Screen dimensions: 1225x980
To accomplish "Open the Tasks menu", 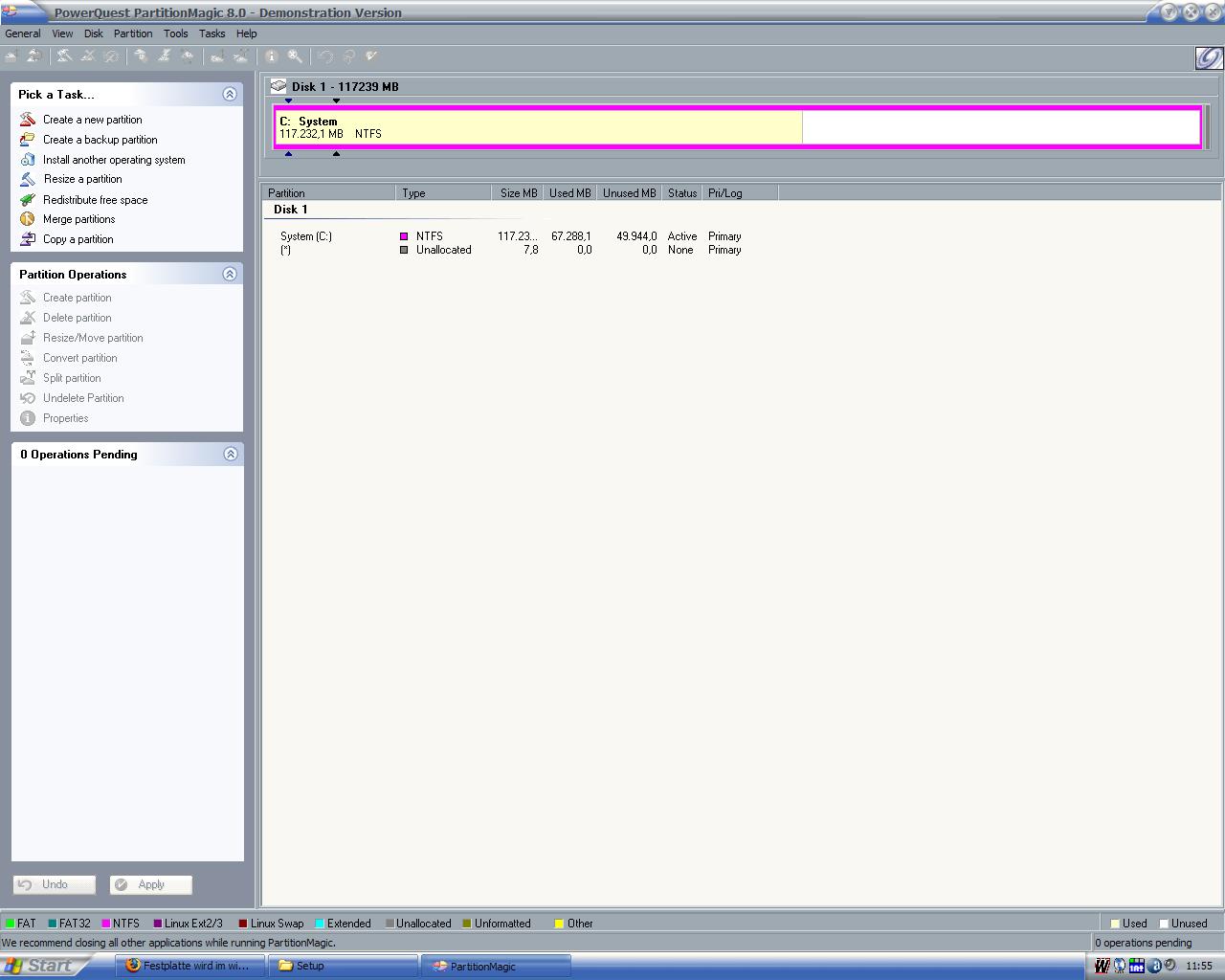I will pos(212,33).
